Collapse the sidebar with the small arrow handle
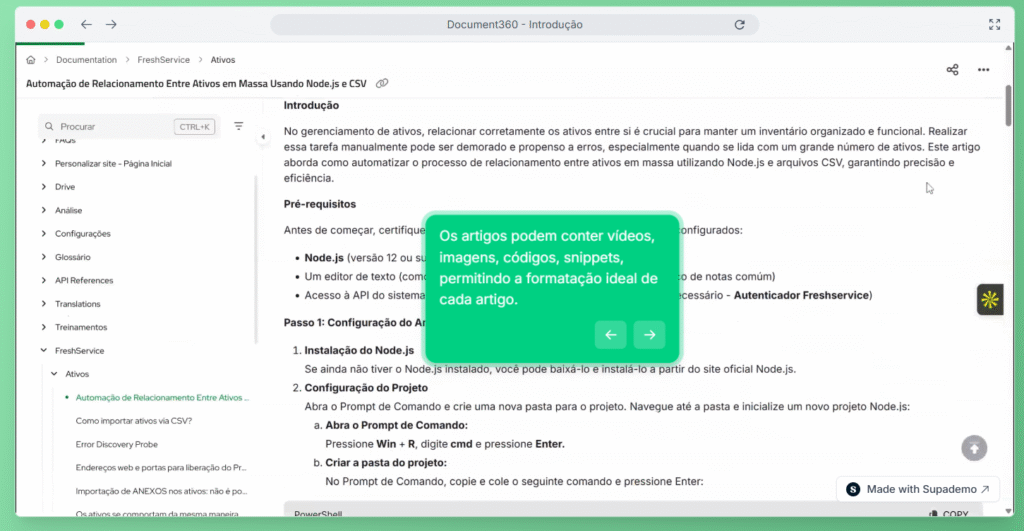Screen dimensions: 1024x531 click(263, 137)
